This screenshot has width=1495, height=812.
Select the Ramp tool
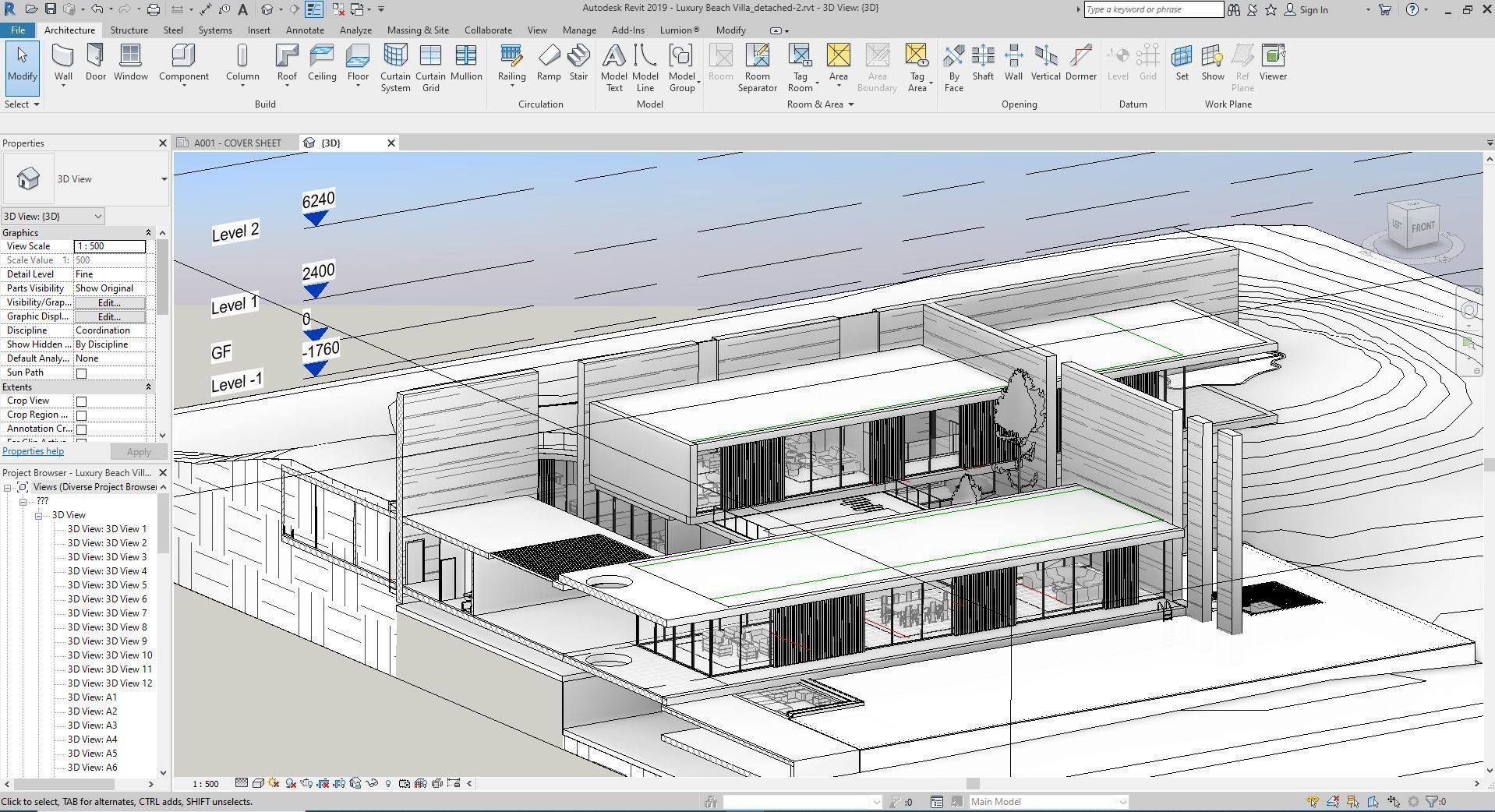point(549,62)
